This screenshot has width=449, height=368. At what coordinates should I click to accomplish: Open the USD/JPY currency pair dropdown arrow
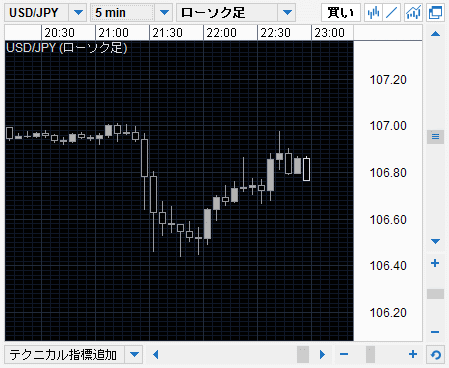pyautogui.click(x=78, y=13)
